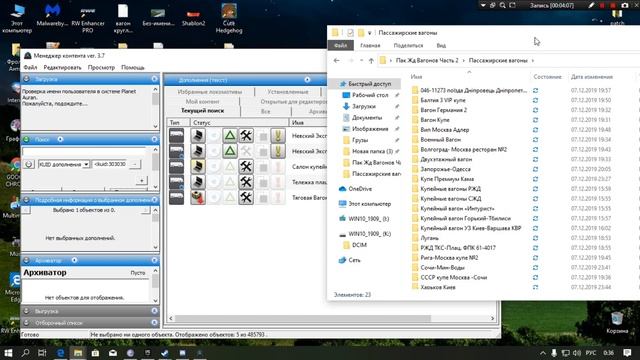Collapse the Дополнения list panel
Screen dimensions: 640x360
tap(307, 80)
